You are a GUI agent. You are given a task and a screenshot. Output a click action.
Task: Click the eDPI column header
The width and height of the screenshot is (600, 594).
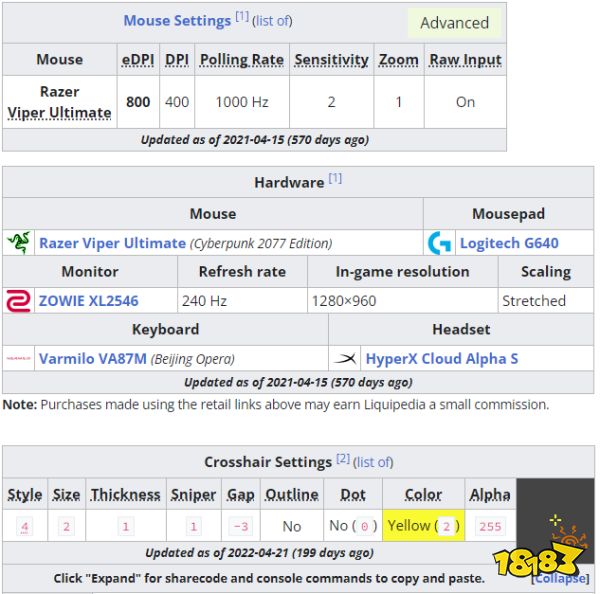(138, 60)
